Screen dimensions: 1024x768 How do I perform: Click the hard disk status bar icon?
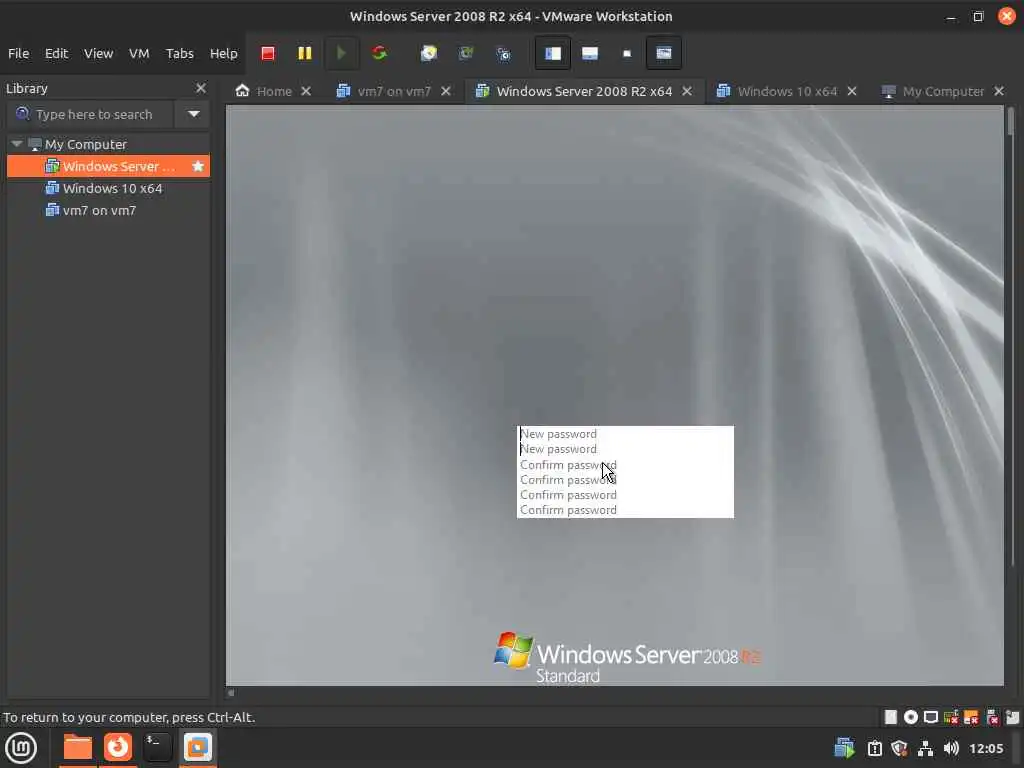pyautogui.click(x=891, y=717)
